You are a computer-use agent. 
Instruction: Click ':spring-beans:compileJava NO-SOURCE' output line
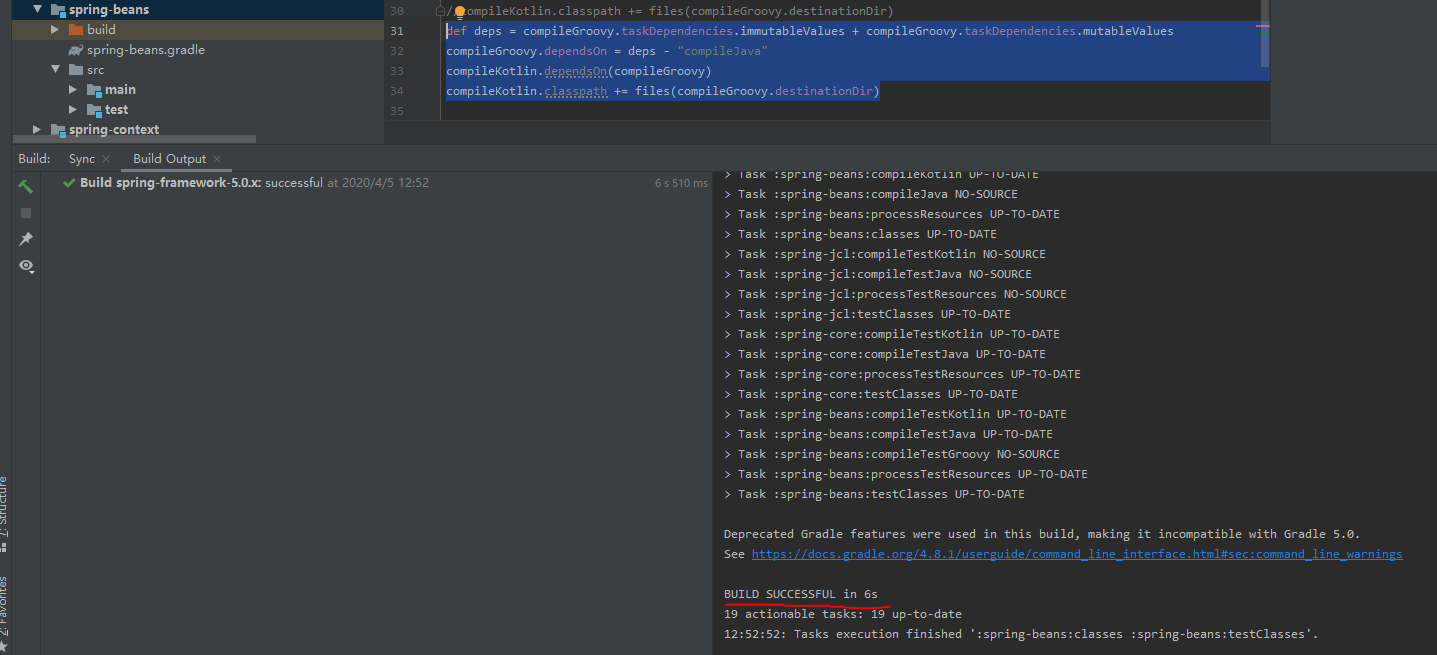(871, 194)
